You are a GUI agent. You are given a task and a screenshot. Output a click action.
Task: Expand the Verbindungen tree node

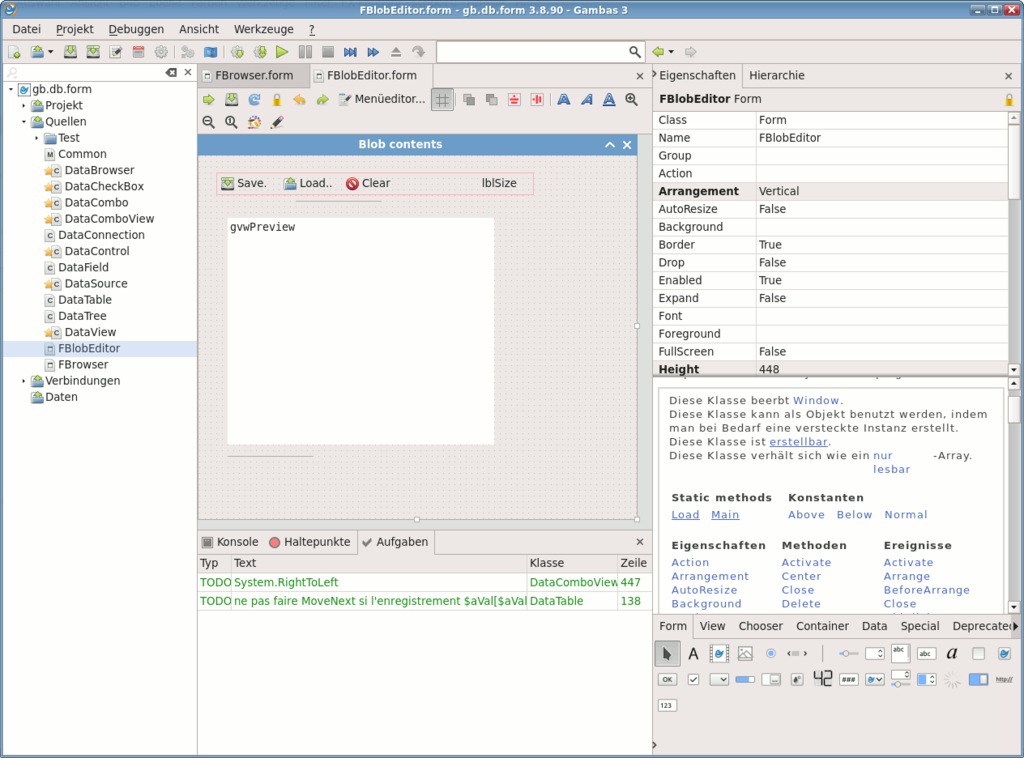click(24, 381)
